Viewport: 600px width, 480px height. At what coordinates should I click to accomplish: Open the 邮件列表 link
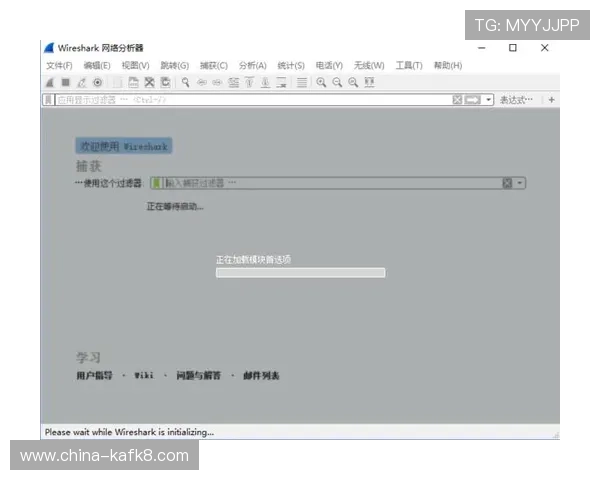coord(261,376)
